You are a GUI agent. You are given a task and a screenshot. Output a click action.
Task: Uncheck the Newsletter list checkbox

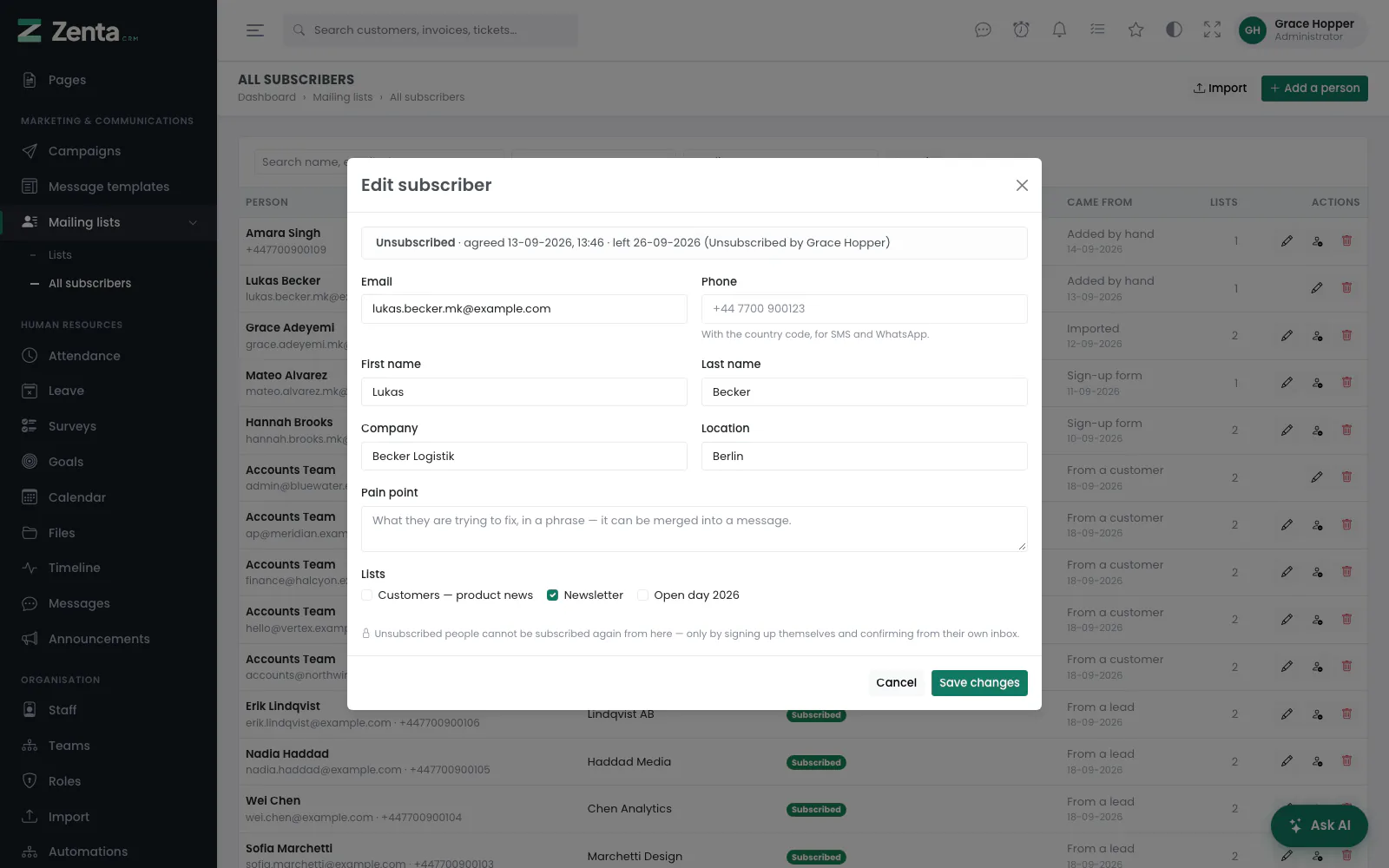(x=552, y=595)
